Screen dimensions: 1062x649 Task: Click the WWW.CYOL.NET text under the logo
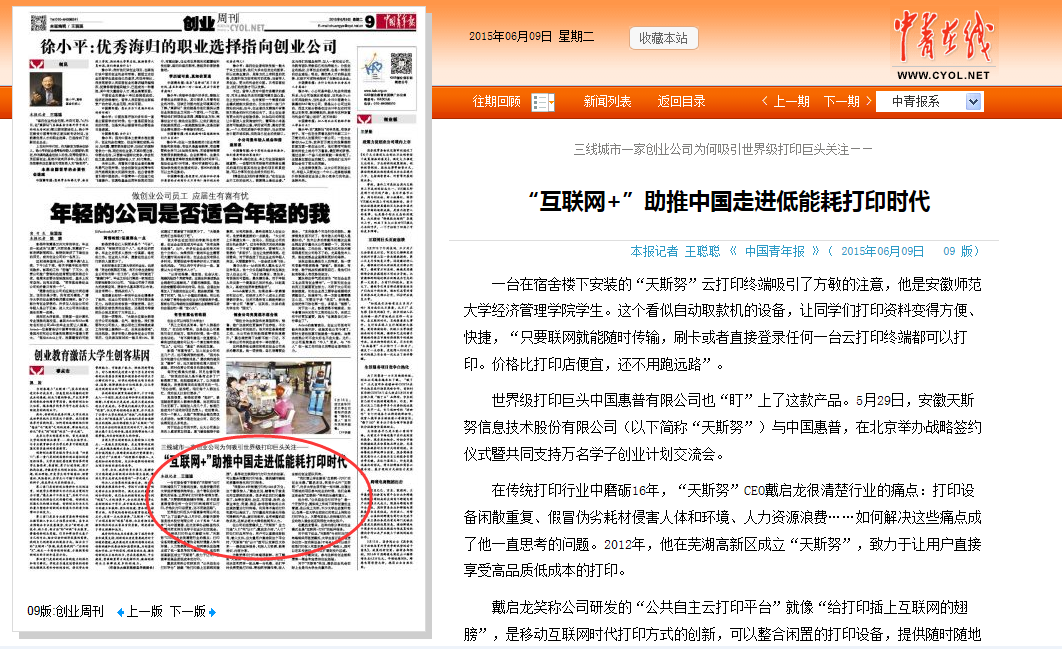click(x=943, y=75)
